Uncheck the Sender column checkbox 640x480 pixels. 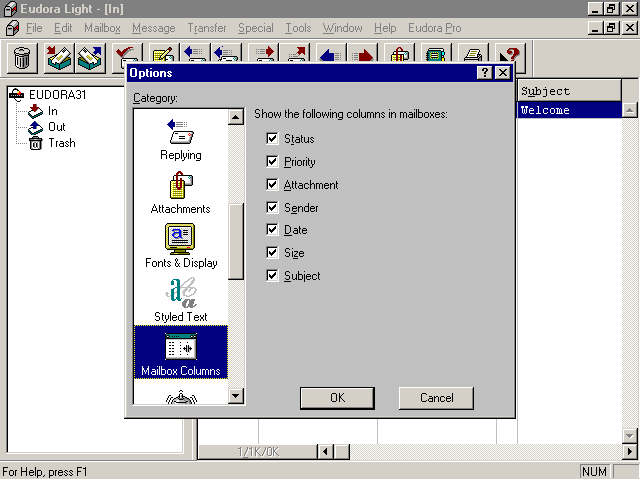point(272,207)
